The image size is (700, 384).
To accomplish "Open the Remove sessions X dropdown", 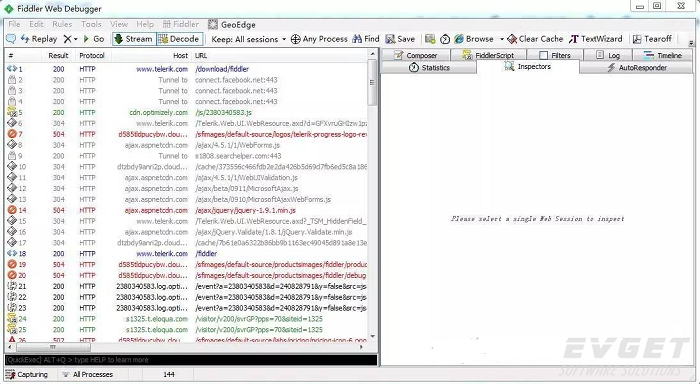I will tap(71, 39).
